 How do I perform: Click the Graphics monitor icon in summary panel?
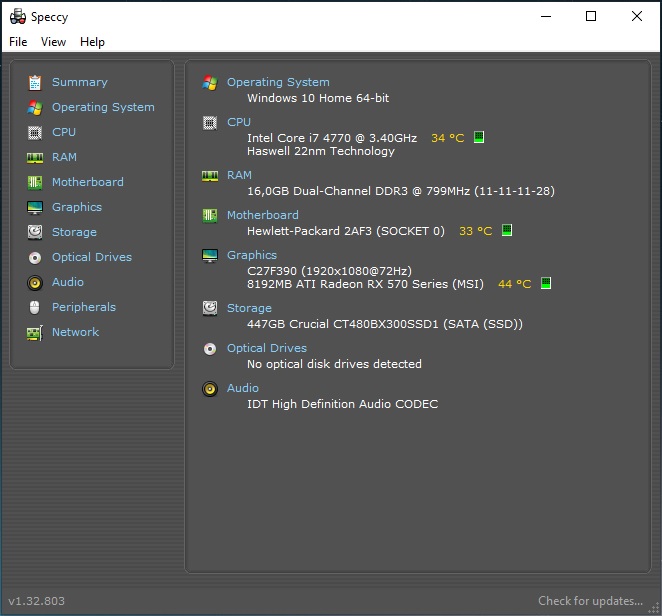(x=210, y=256)
